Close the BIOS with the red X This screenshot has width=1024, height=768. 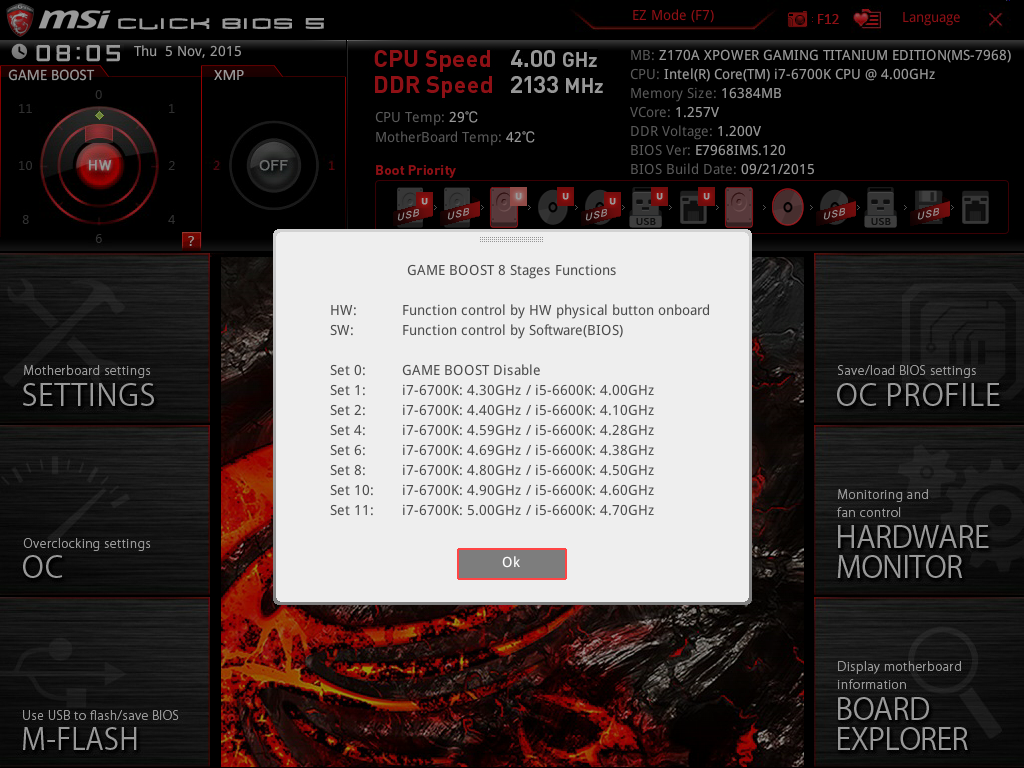(x=995, y=20)
